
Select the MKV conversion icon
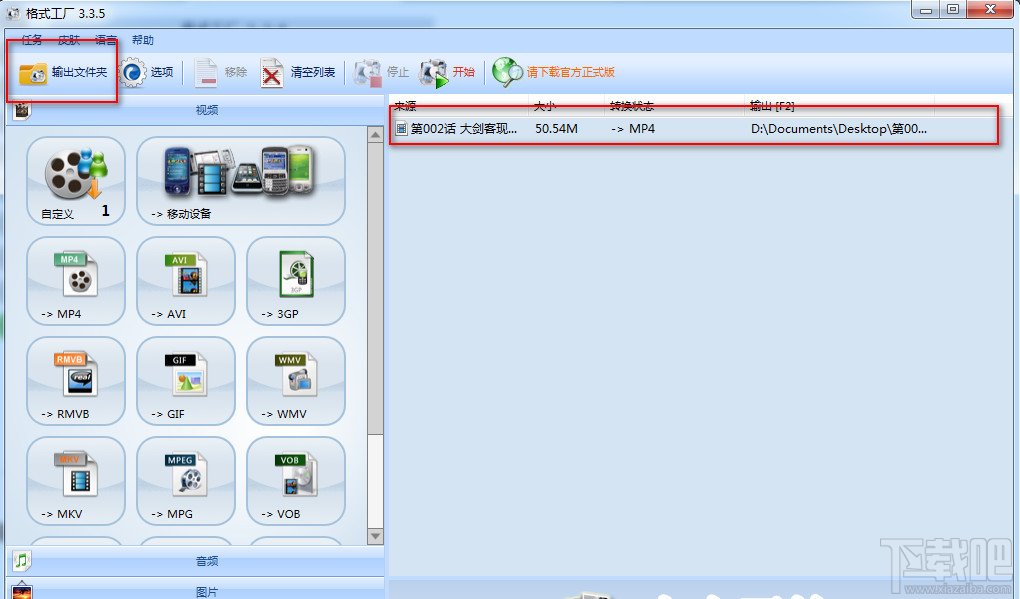[75, 481]
